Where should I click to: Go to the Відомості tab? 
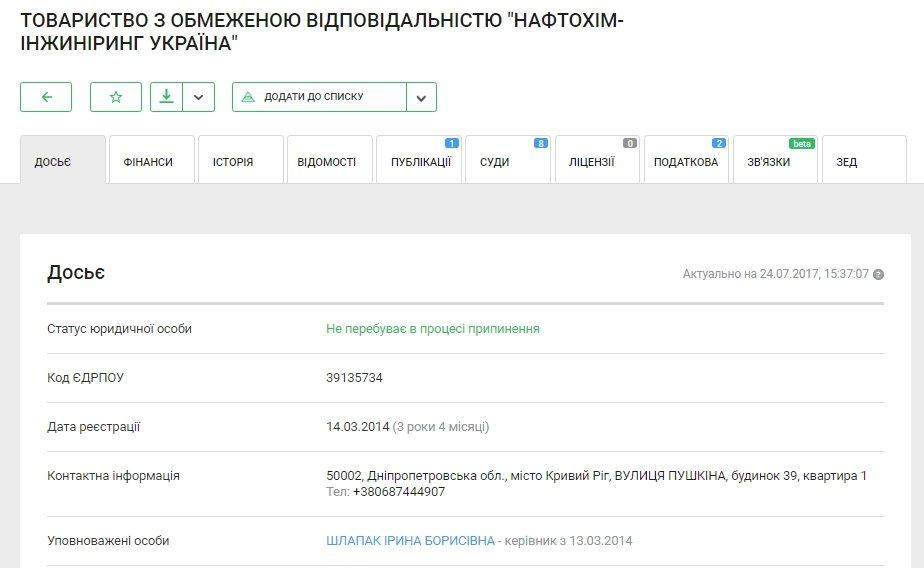tap(330, 160)
